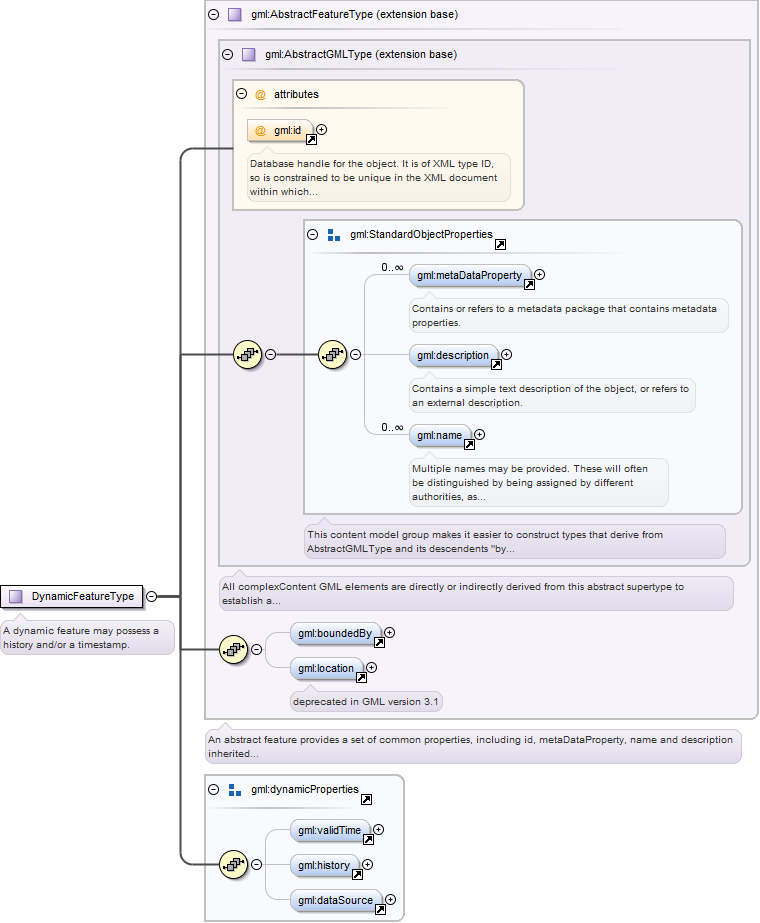Viewport: 760px width, 923px height.
Task: Expand gml:name element details
Action: [x=480, y=434]
